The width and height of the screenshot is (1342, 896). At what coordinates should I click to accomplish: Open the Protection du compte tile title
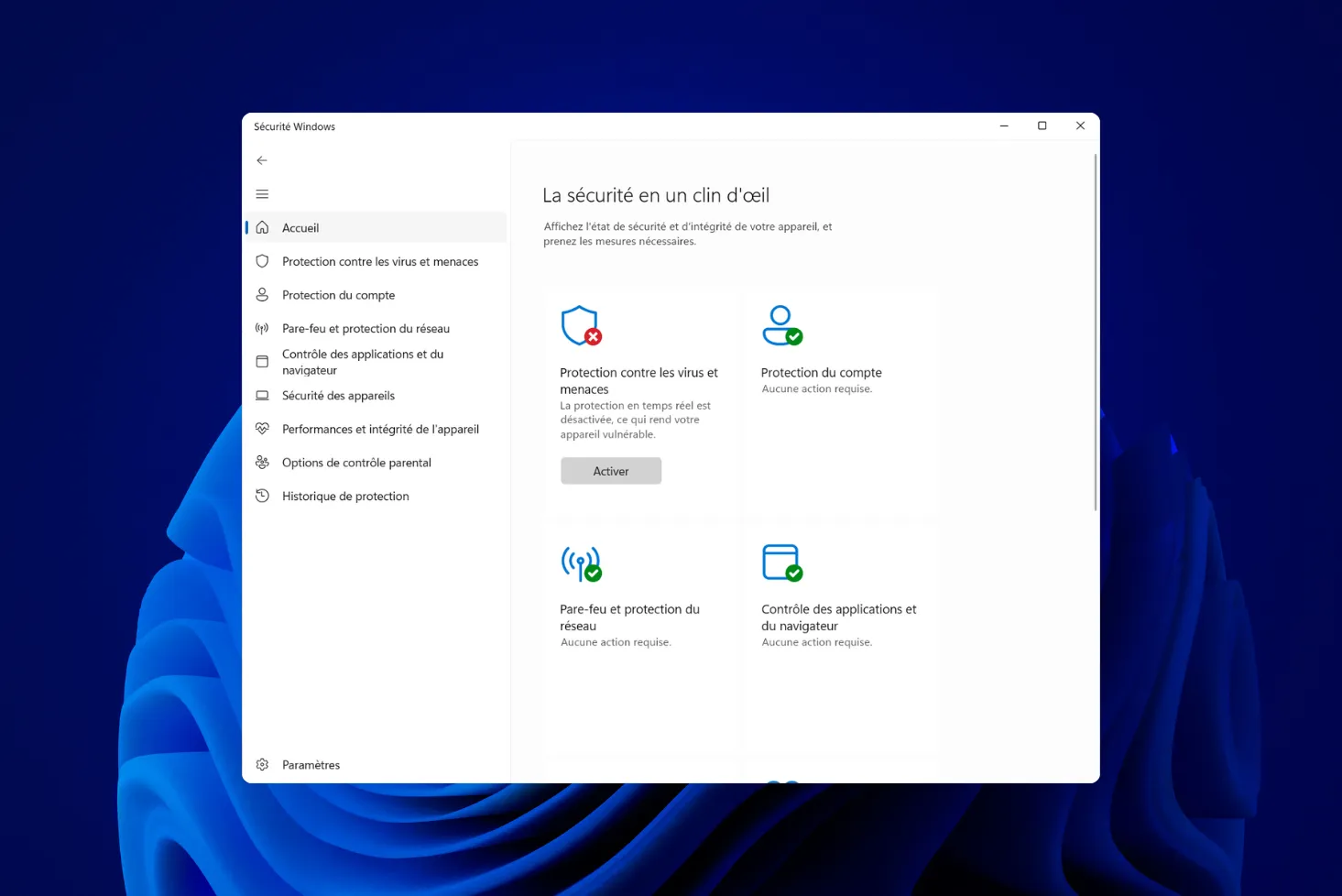tap(821, 373)
